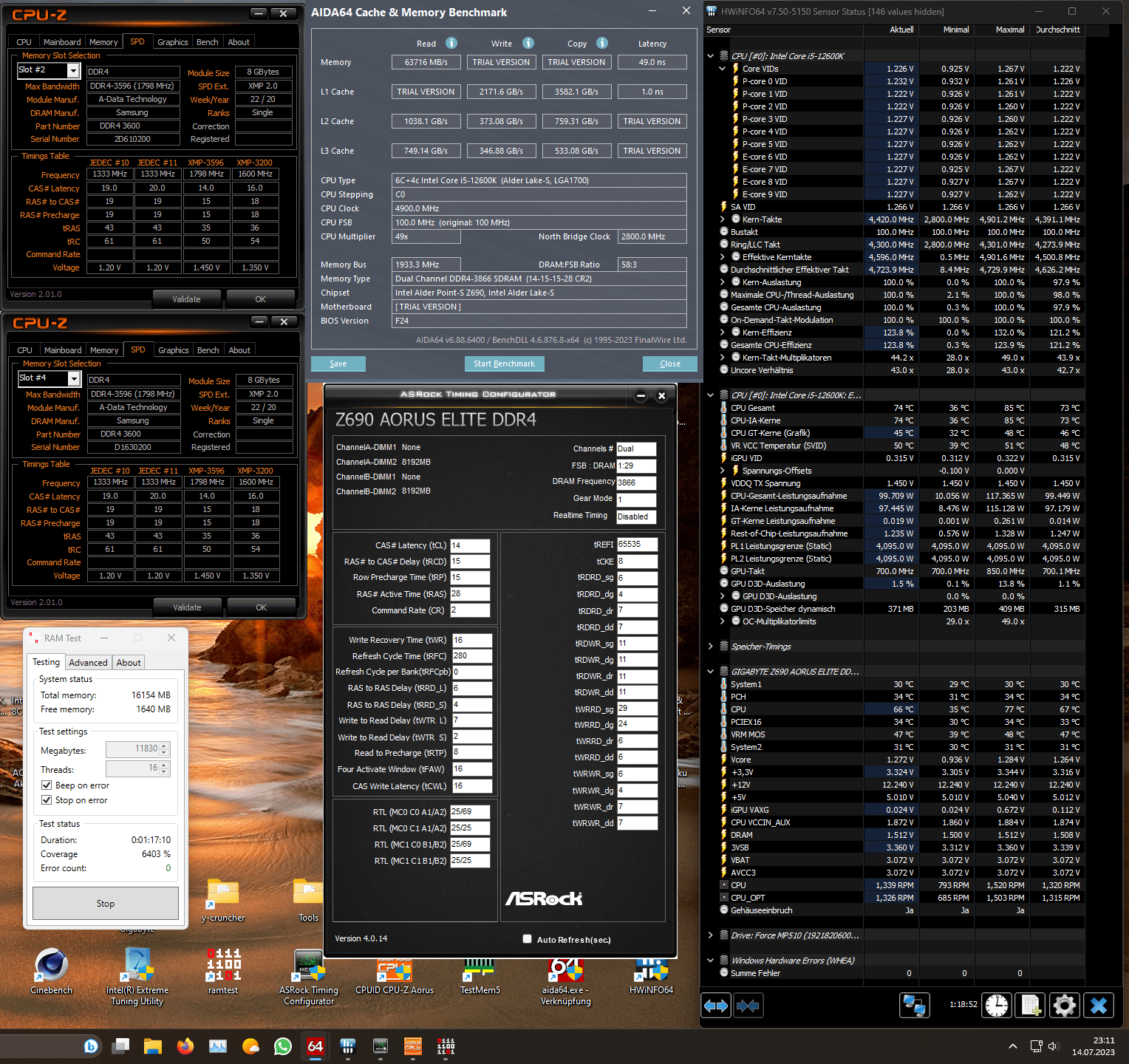Collapse the Core VIDs tree node
This screenshot has height=1064, width=1129.
coord(723,69)
